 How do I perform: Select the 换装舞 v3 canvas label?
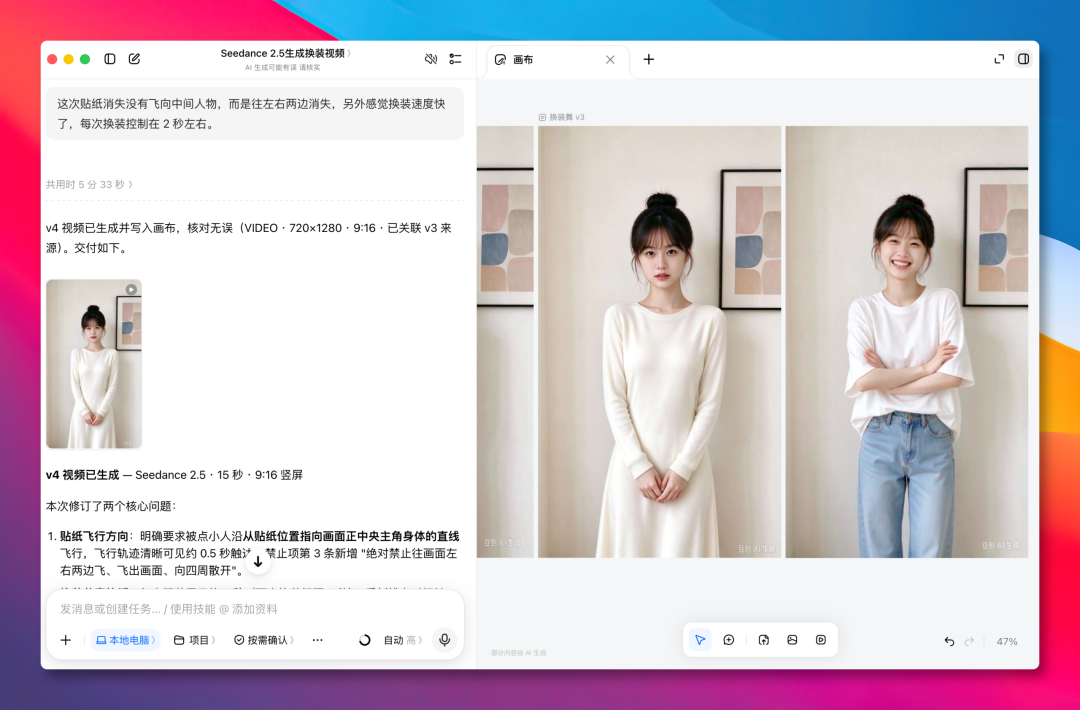(561, 117)
